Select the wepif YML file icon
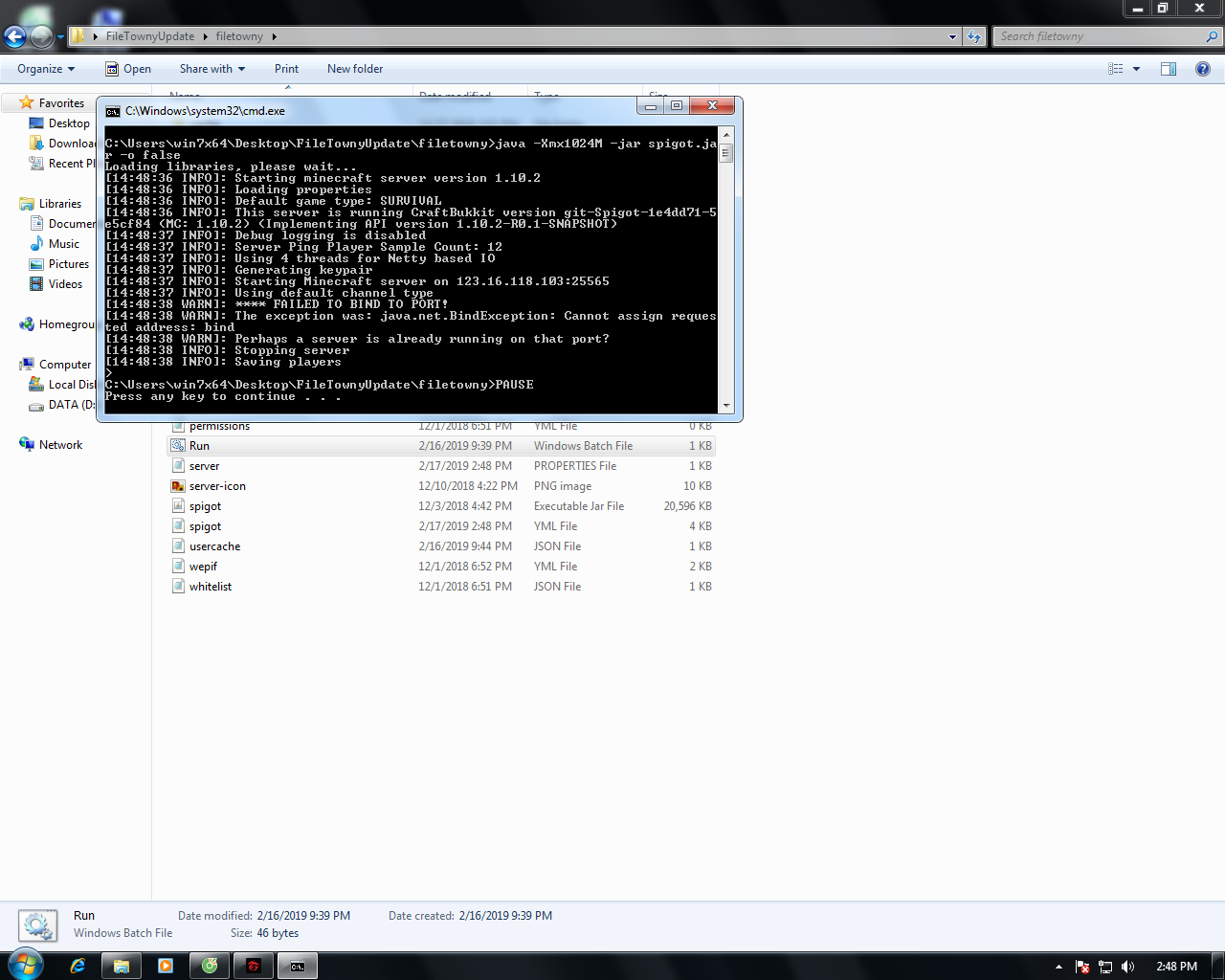This screenshot has width=1225, height=980. 178,567
